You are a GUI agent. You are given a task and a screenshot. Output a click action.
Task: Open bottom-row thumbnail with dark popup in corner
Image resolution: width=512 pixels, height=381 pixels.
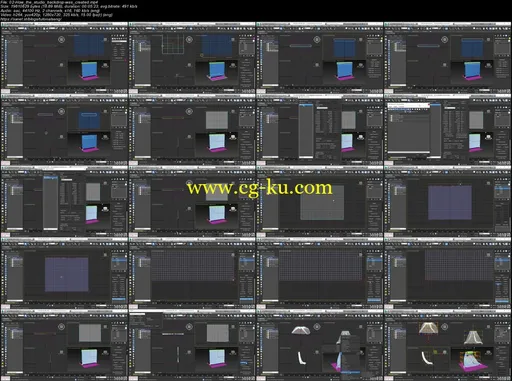click(x=192, y=345)
